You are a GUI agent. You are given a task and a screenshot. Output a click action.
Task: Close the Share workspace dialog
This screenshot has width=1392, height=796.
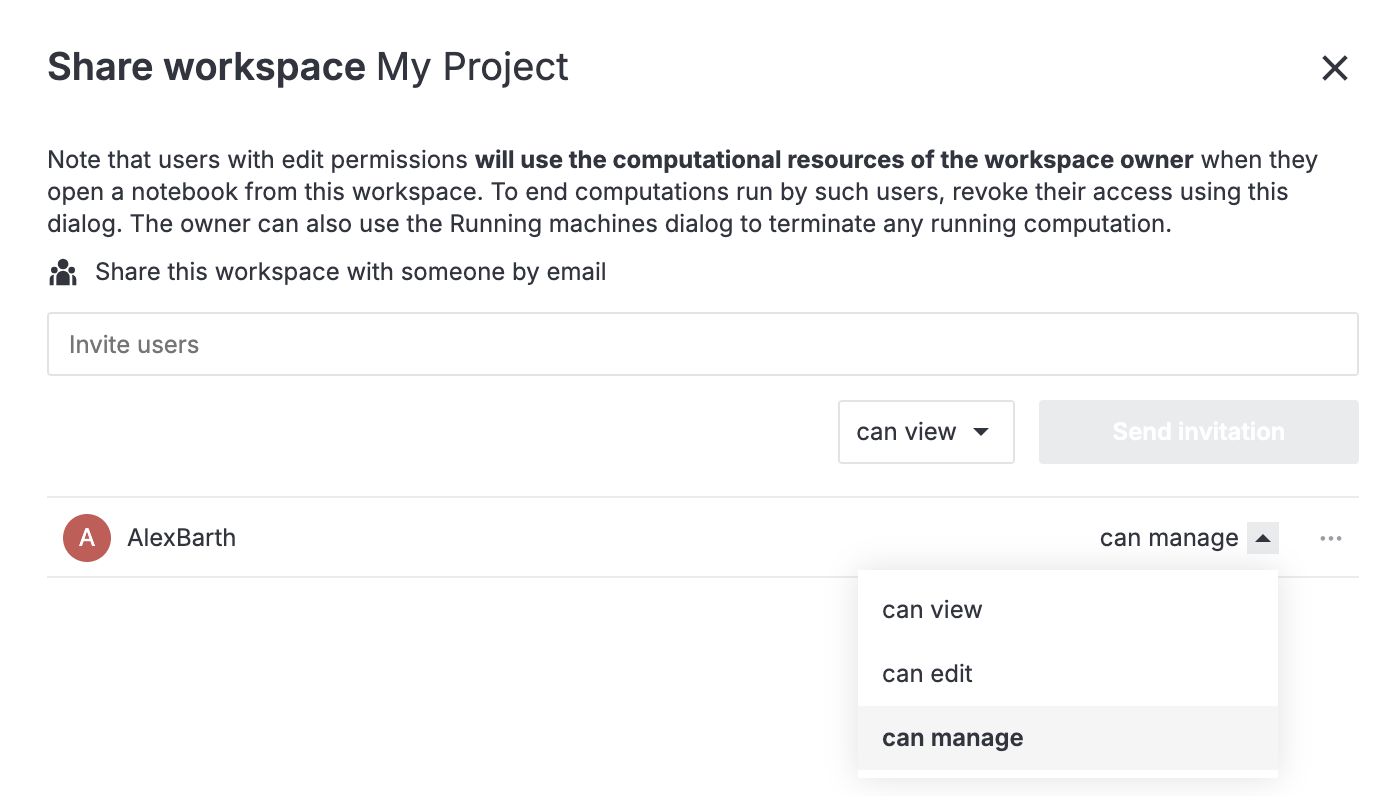[x=1335, y=68]
